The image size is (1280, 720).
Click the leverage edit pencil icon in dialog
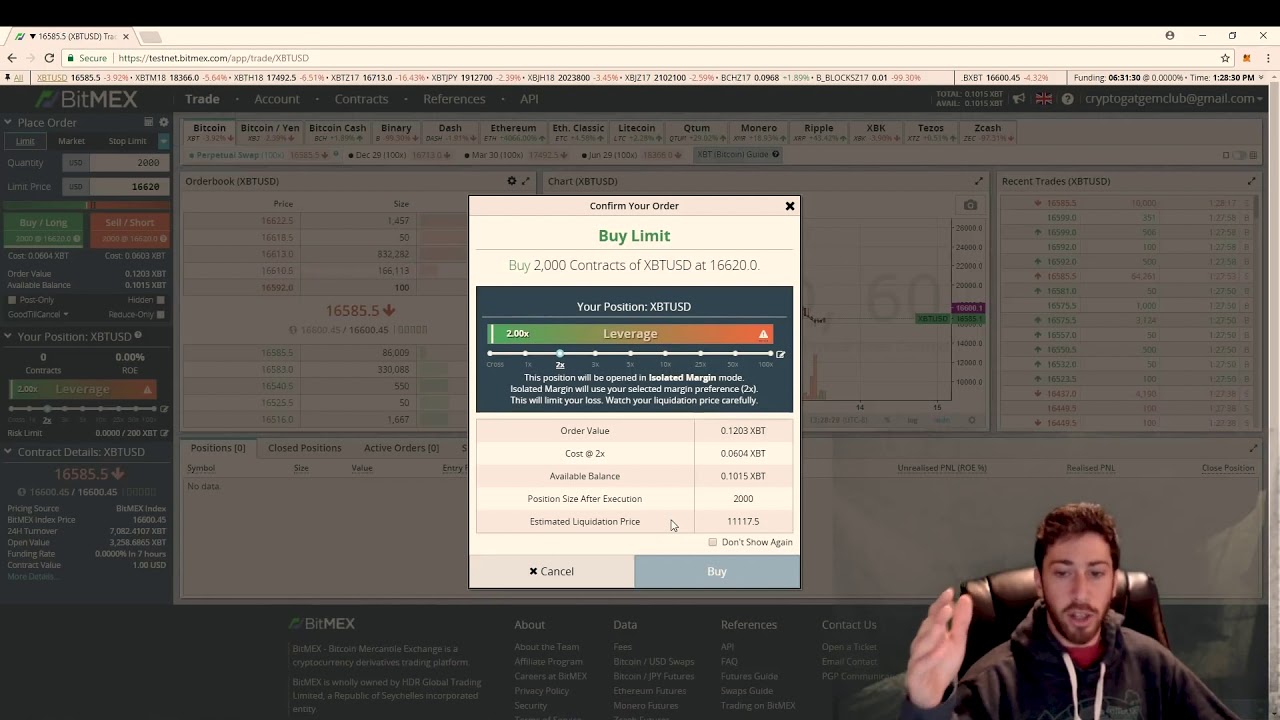[x=780, y=354]
